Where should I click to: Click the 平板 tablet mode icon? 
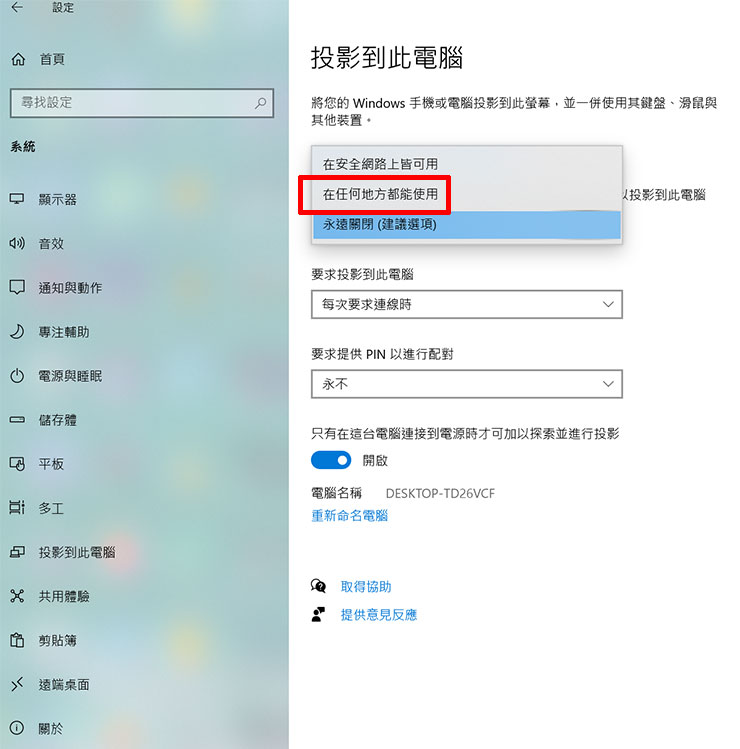17,464
